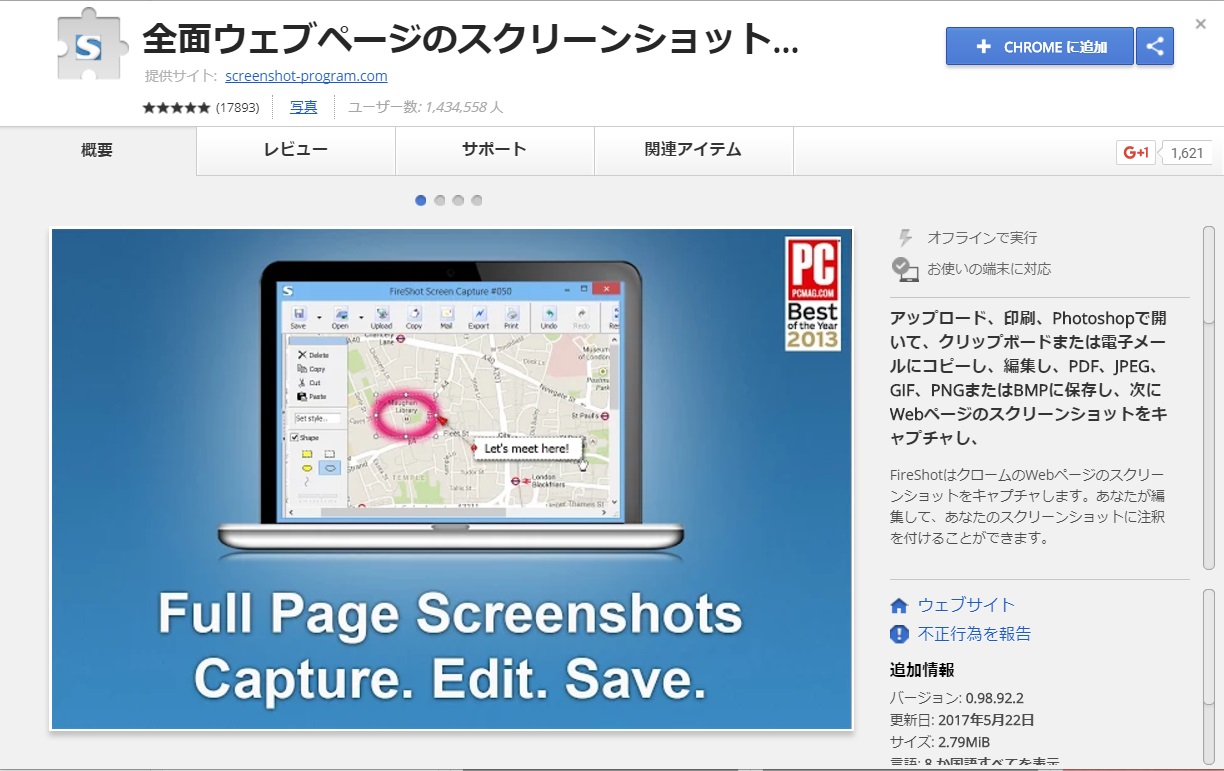Click the lightning bolt offline icon
Image resolution: width=1224 pixels, height=771 pixels.
tap(905, 238)
